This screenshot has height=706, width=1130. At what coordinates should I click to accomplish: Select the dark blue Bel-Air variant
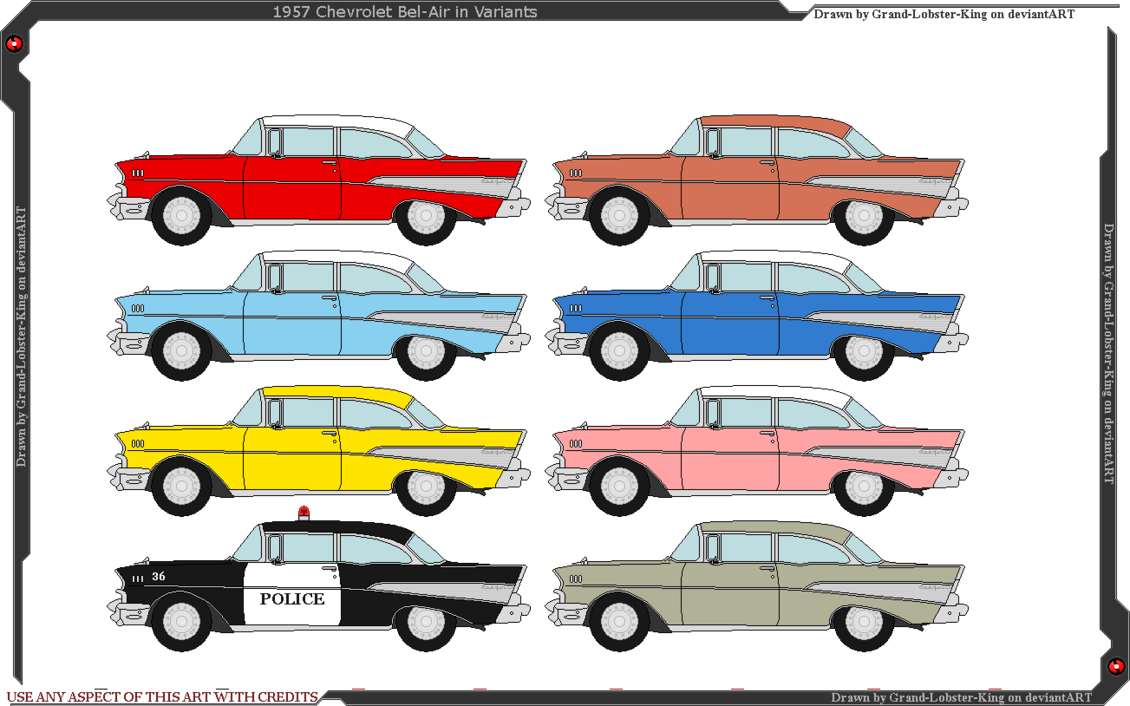tap(740, 315)
